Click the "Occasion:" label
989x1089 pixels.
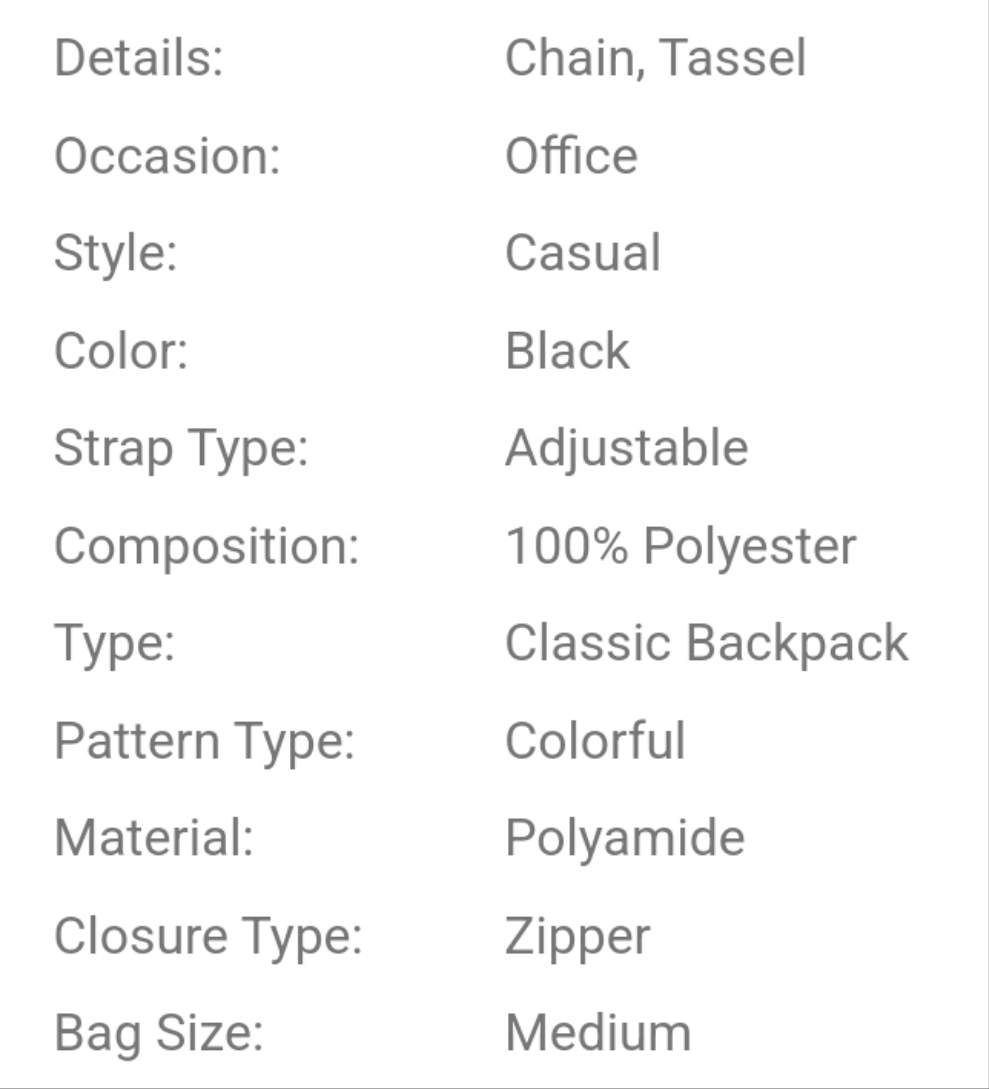tap(167, 156)
